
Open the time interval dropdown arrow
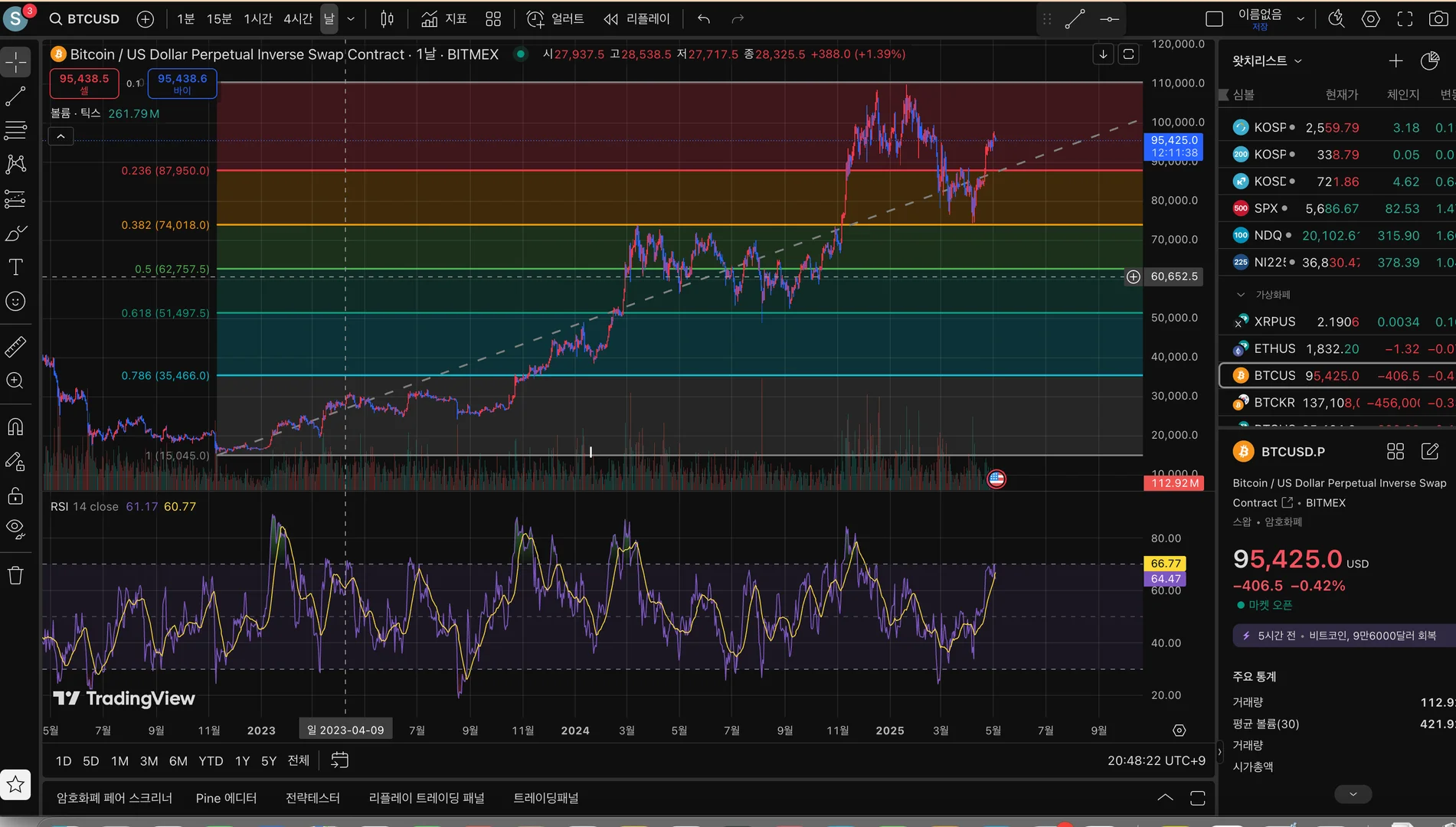click(351, 19)
